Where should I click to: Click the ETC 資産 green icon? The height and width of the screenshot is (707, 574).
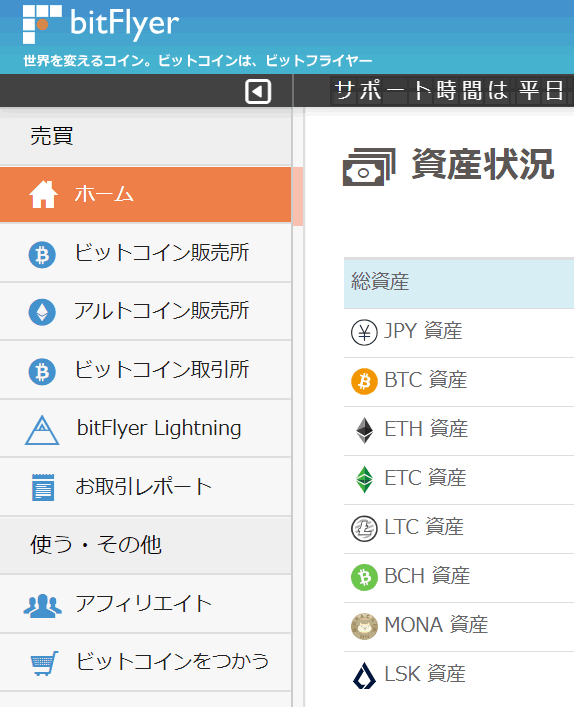pos(364,479)
